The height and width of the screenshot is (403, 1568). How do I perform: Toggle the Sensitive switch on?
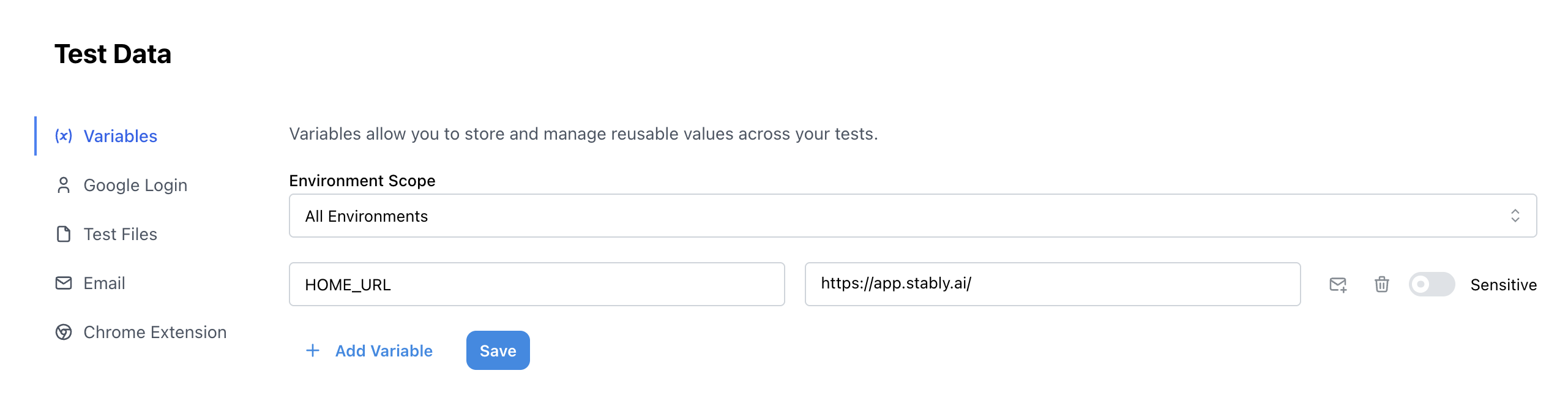1432,285
